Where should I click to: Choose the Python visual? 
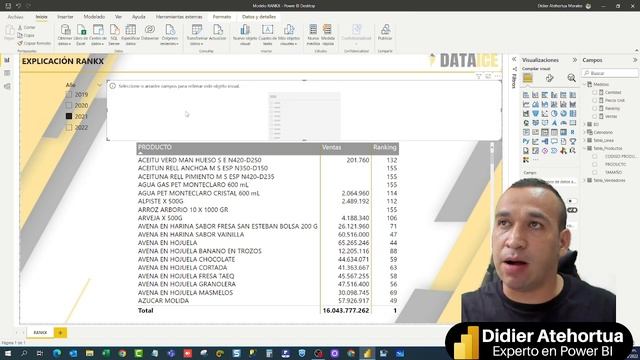pos(526,141)
